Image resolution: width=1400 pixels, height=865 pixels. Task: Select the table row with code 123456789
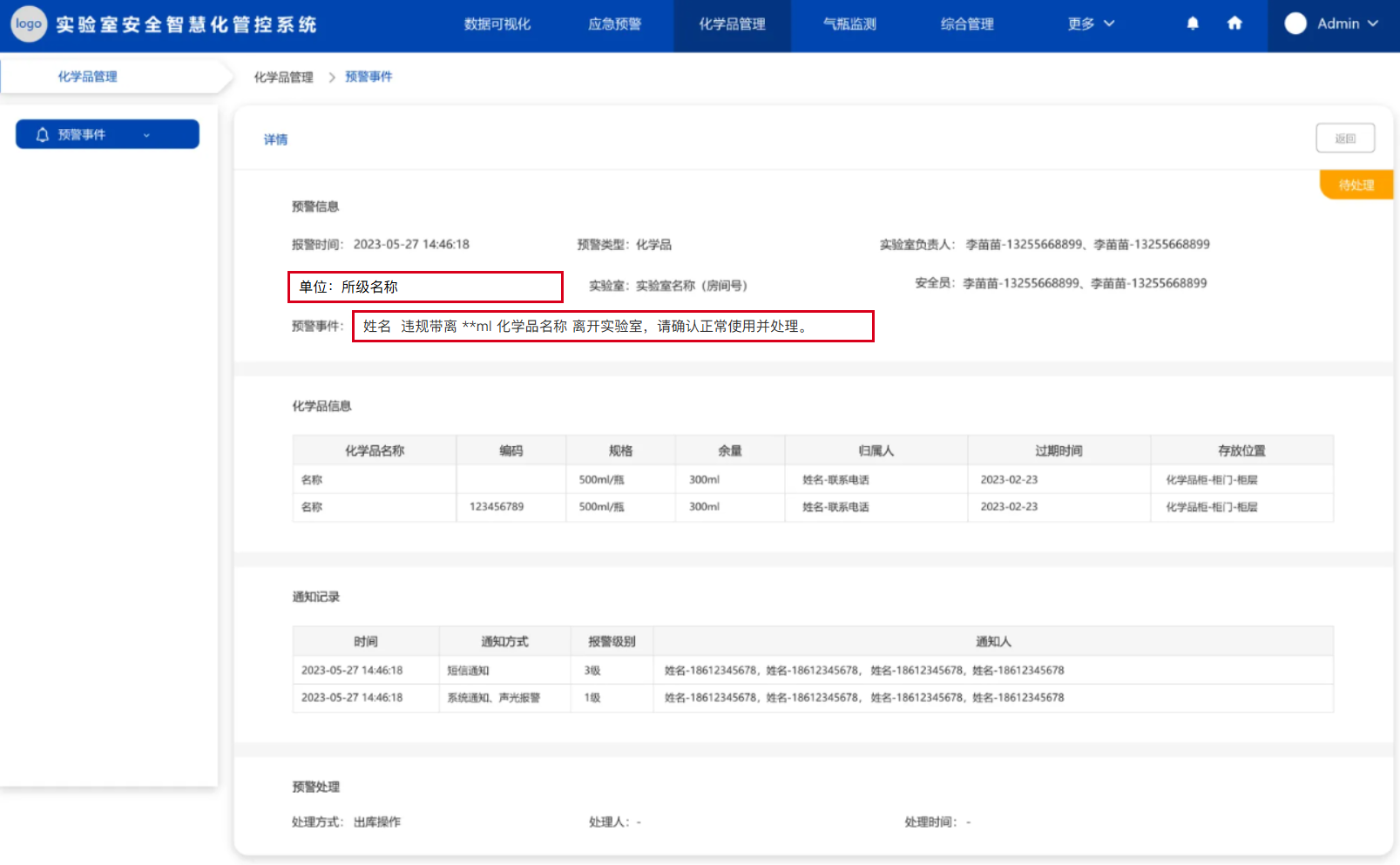pyautogui.click(x=812, y=507)
